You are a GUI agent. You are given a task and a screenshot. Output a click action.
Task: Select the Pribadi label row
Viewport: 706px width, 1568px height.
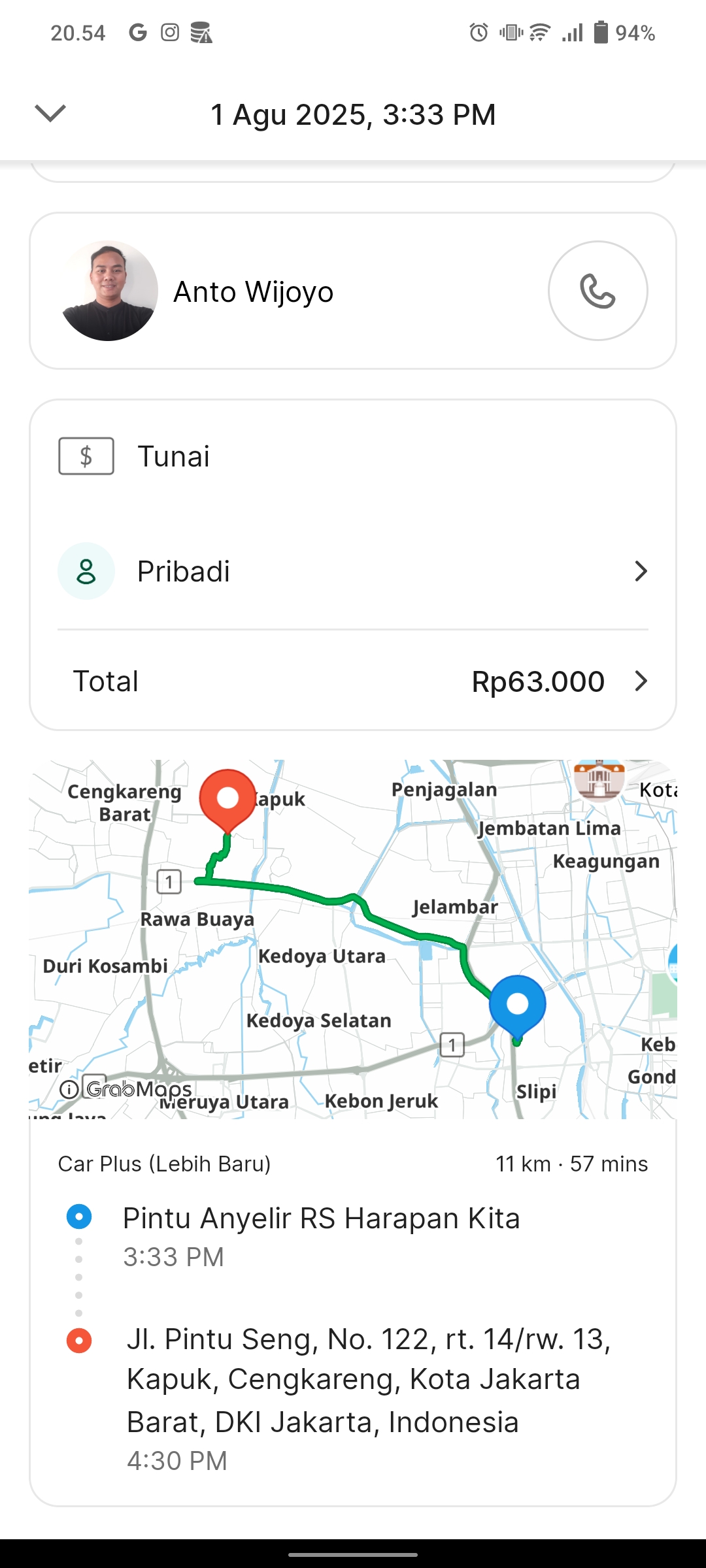click(184, 572)
